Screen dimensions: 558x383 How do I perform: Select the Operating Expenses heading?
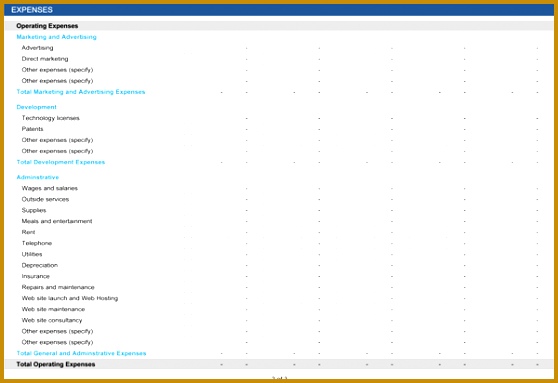(x=47, y=26)
